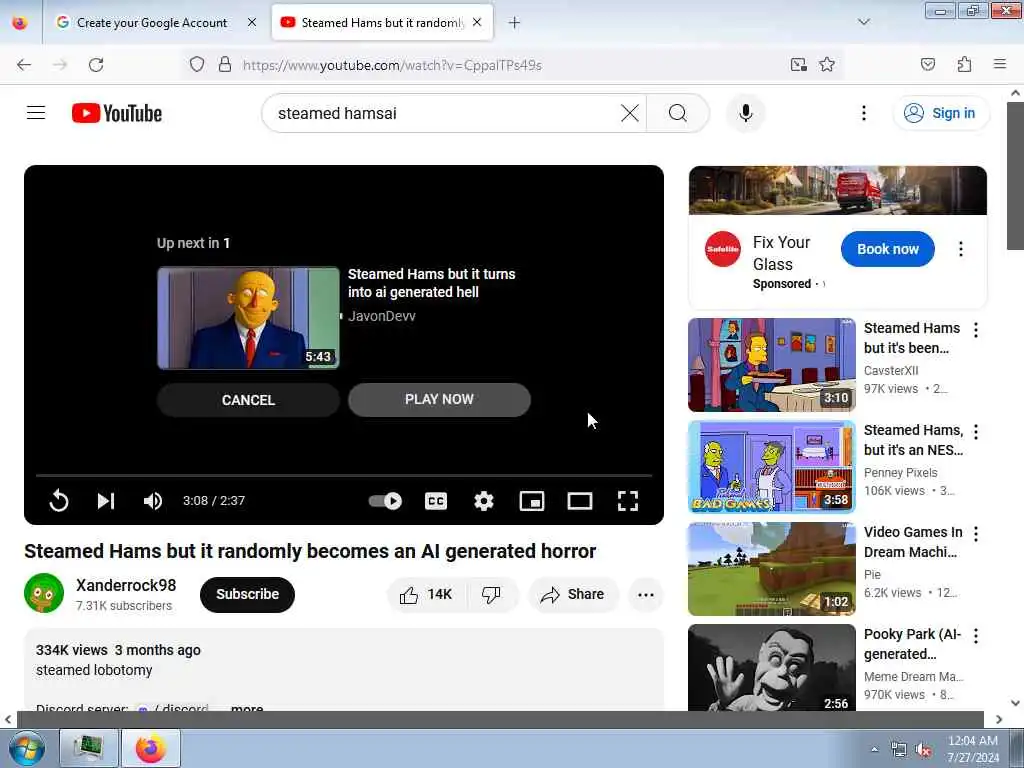This screenshot has width=1024, height=768.
Task: Share the video
Action: click(x=573, y=594)
